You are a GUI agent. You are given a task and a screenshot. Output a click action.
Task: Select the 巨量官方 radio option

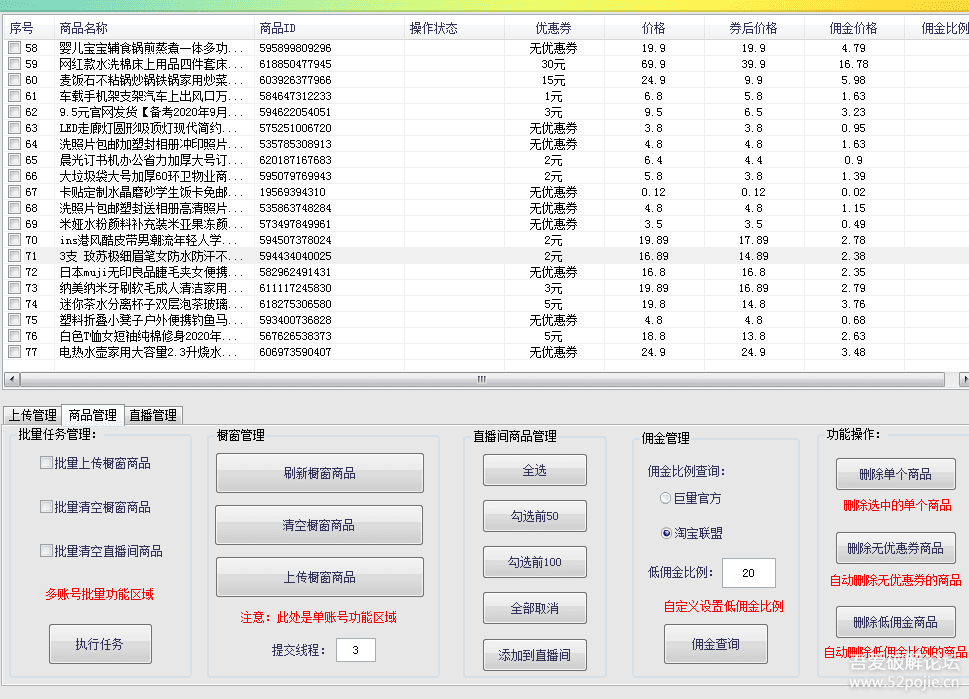click(666, 498)
